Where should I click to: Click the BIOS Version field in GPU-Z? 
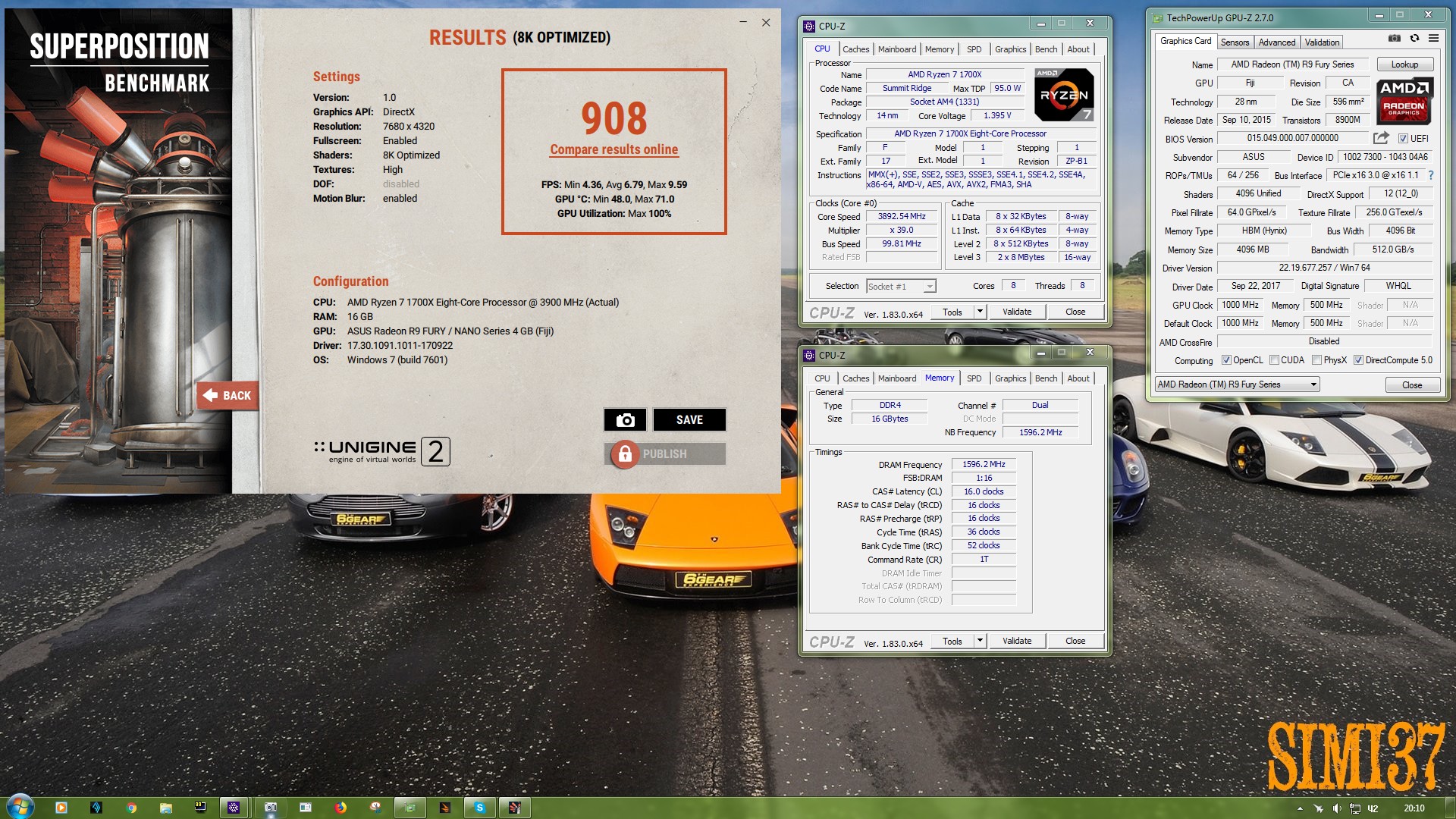point(1292,138)
